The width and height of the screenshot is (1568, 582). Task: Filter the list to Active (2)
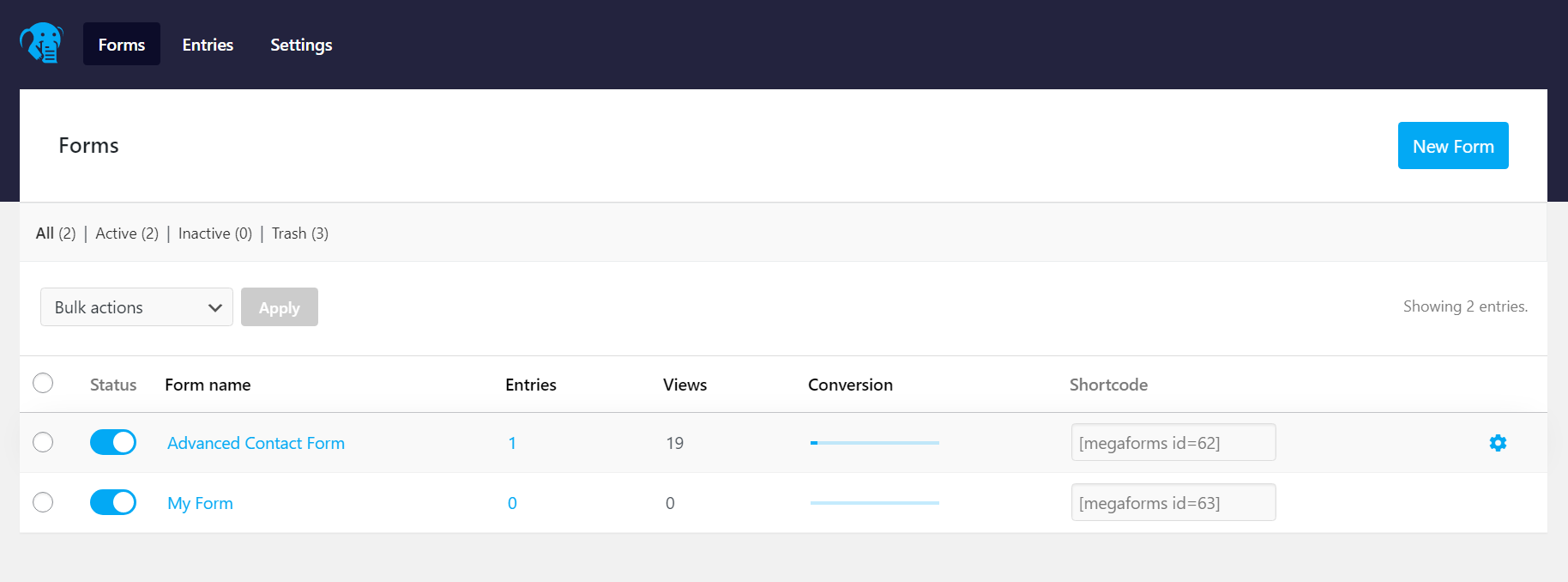pyautogui.click(x=127, y=233)
